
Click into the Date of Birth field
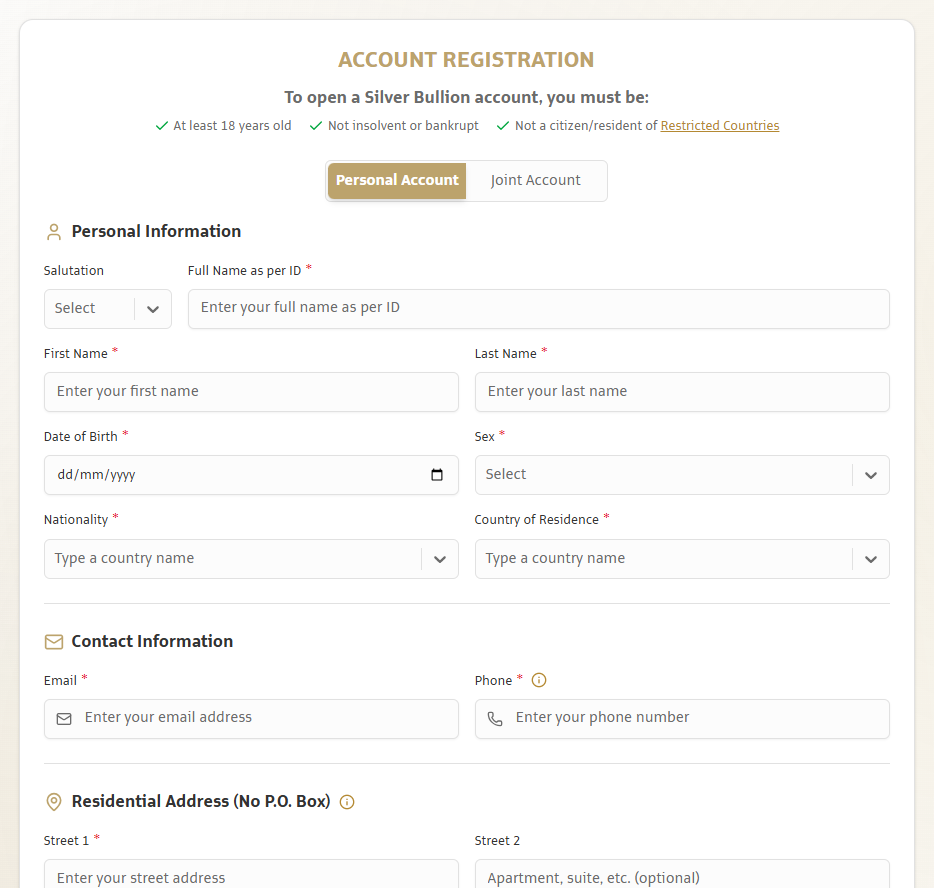(x=251, y=475)
